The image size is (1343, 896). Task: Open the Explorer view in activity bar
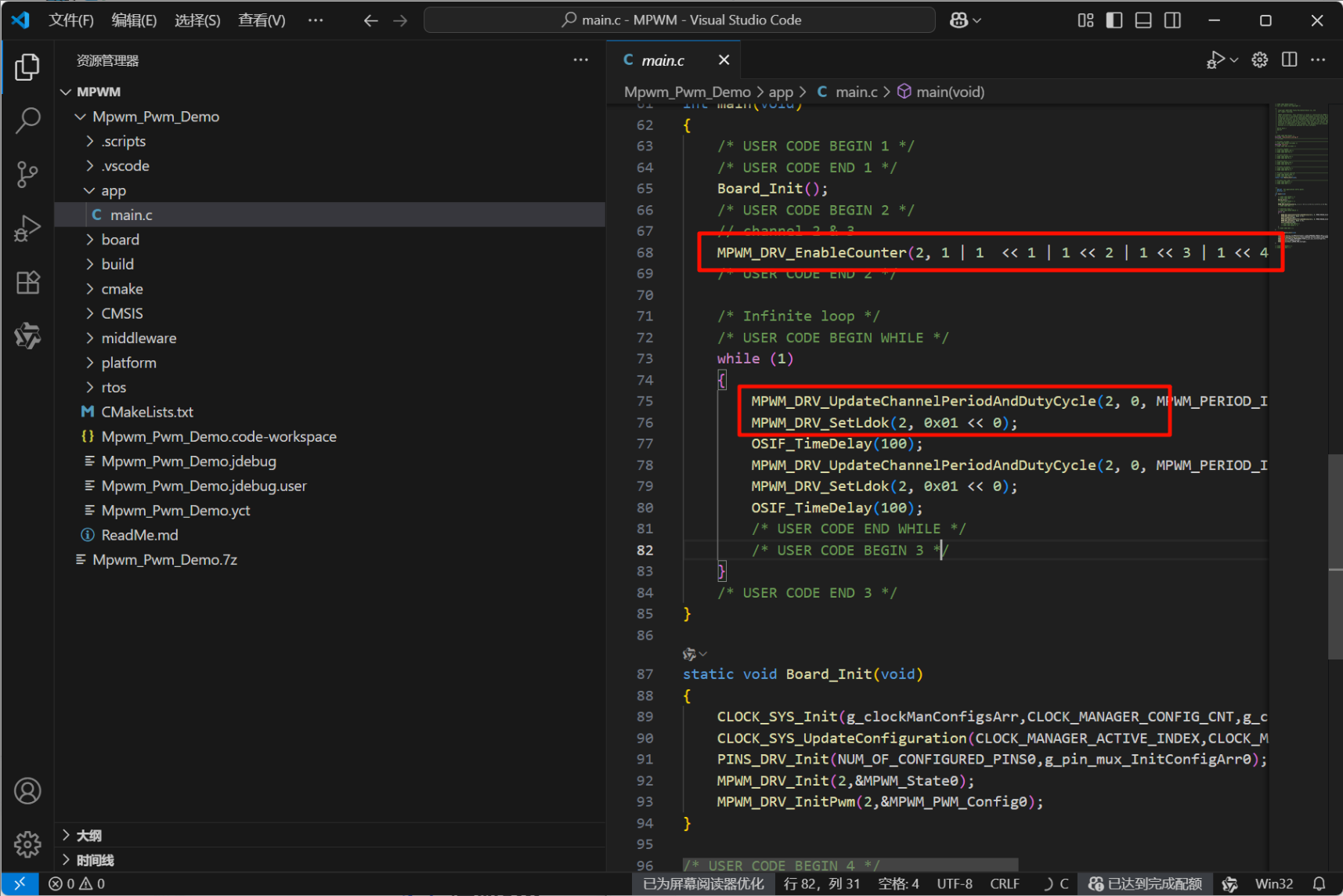pyautogui.click(x=27, y=67)
